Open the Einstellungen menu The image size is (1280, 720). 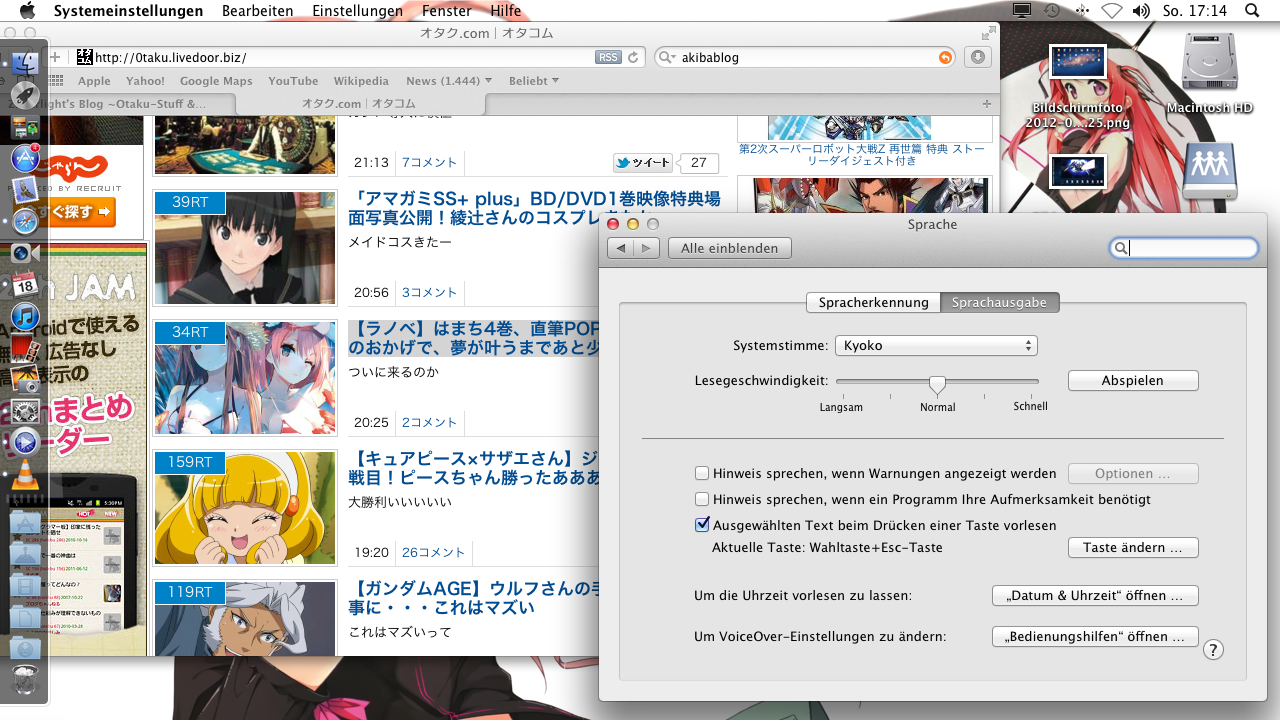pyautogui.click(x=357, y=11)
